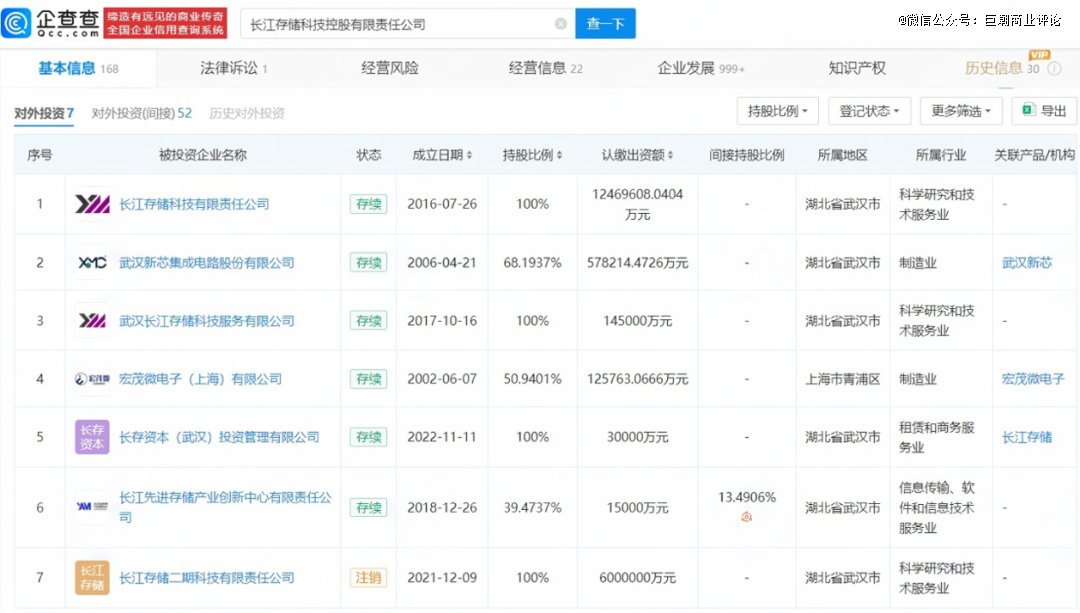This screenshot has height=613, width=1080.
Task: Click the 租赁和商务服务业 industry cell
Action: click(x=937, y=437)
